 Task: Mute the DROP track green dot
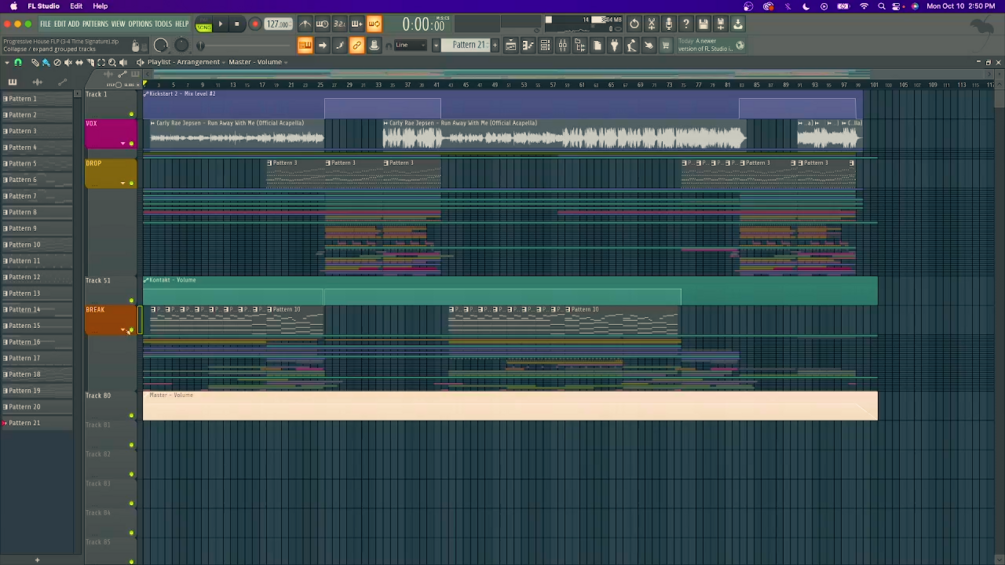pos(131,183)
